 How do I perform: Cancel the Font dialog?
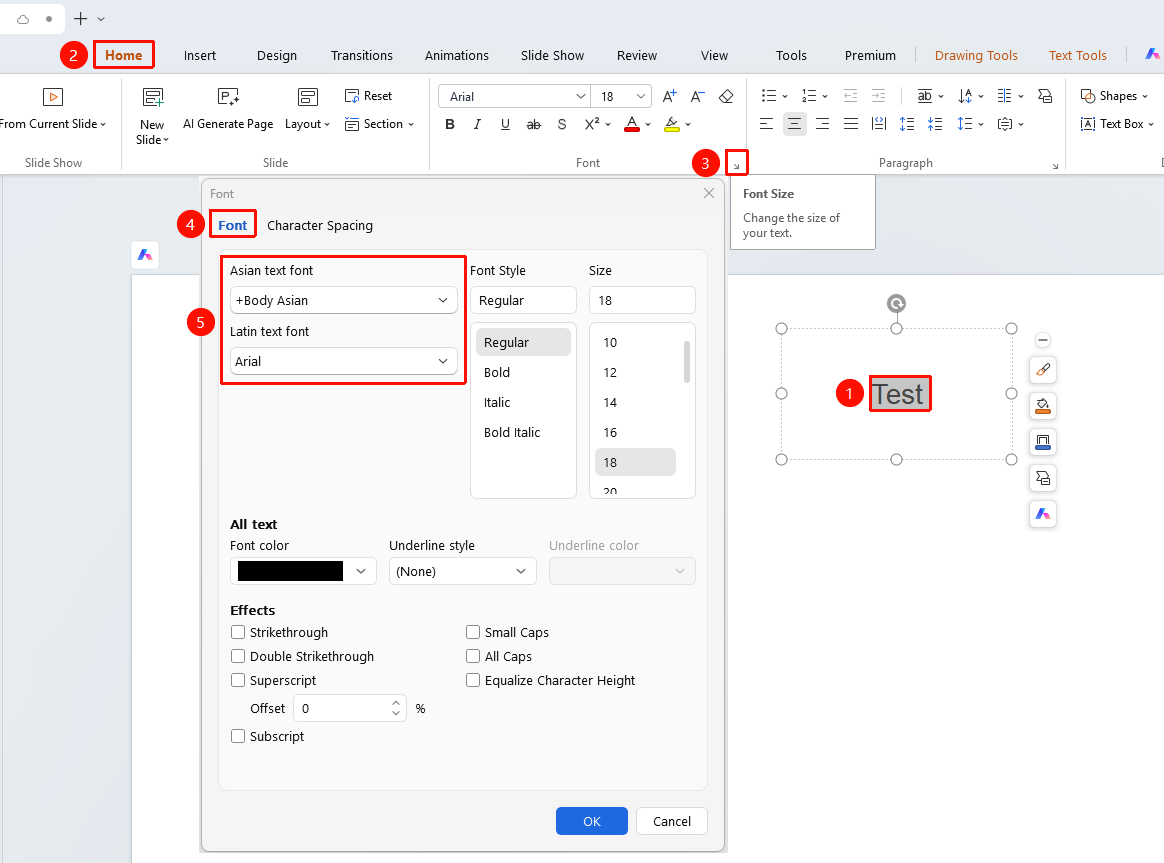click(672, 821)
